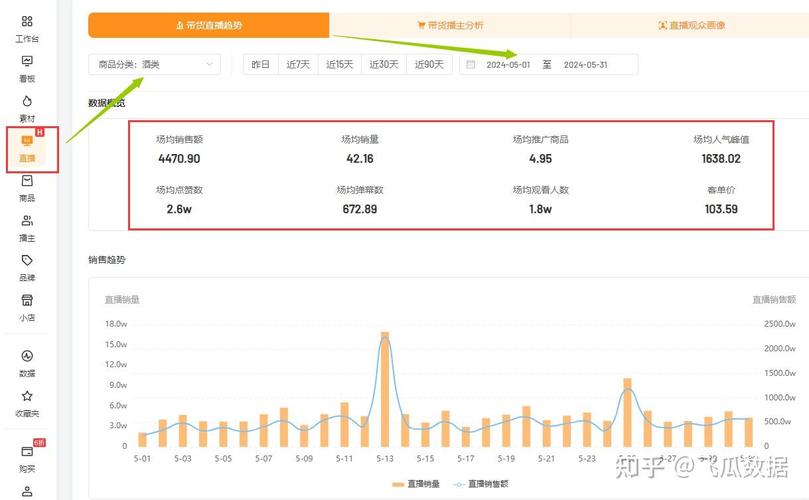Click the tallest bar at 5-13
Screen dimensions: 809x500
385,389
